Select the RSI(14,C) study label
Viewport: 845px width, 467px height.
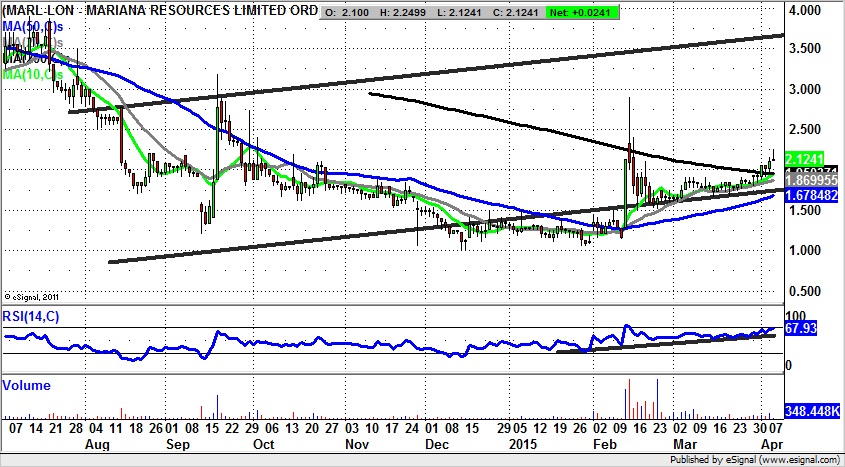[x=32, y=315]
